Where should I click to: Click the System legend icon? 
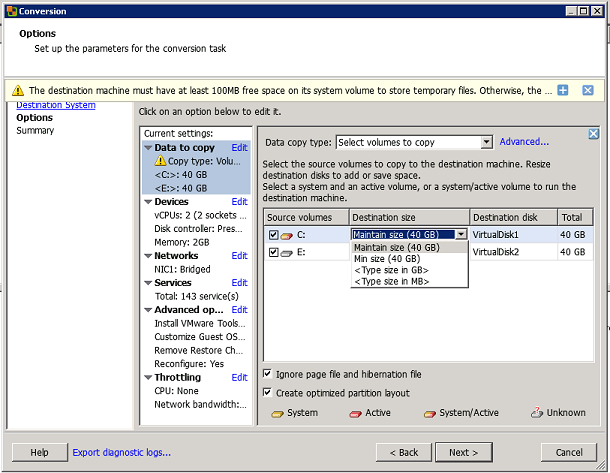(x=277, y=414)
